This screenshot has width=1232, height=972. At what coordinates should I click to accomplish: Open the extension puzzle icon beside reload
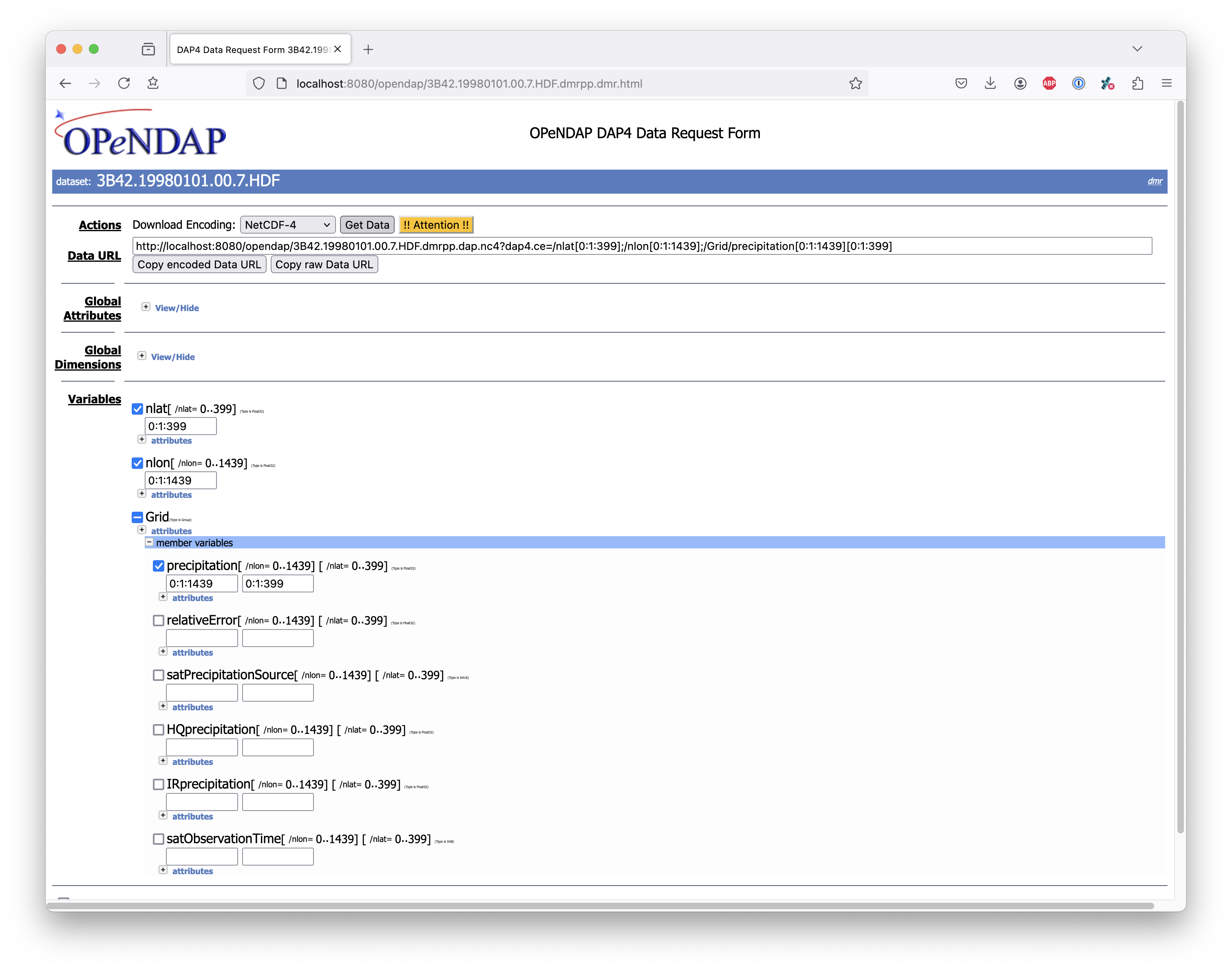153,84
